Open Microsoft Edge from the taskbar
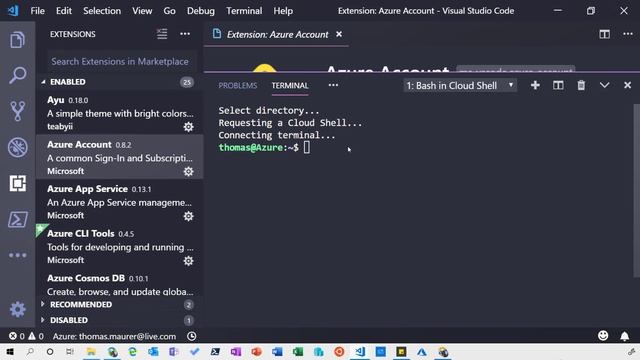The height and width of the screenshot is (360, 640). (x=132, y=352)
